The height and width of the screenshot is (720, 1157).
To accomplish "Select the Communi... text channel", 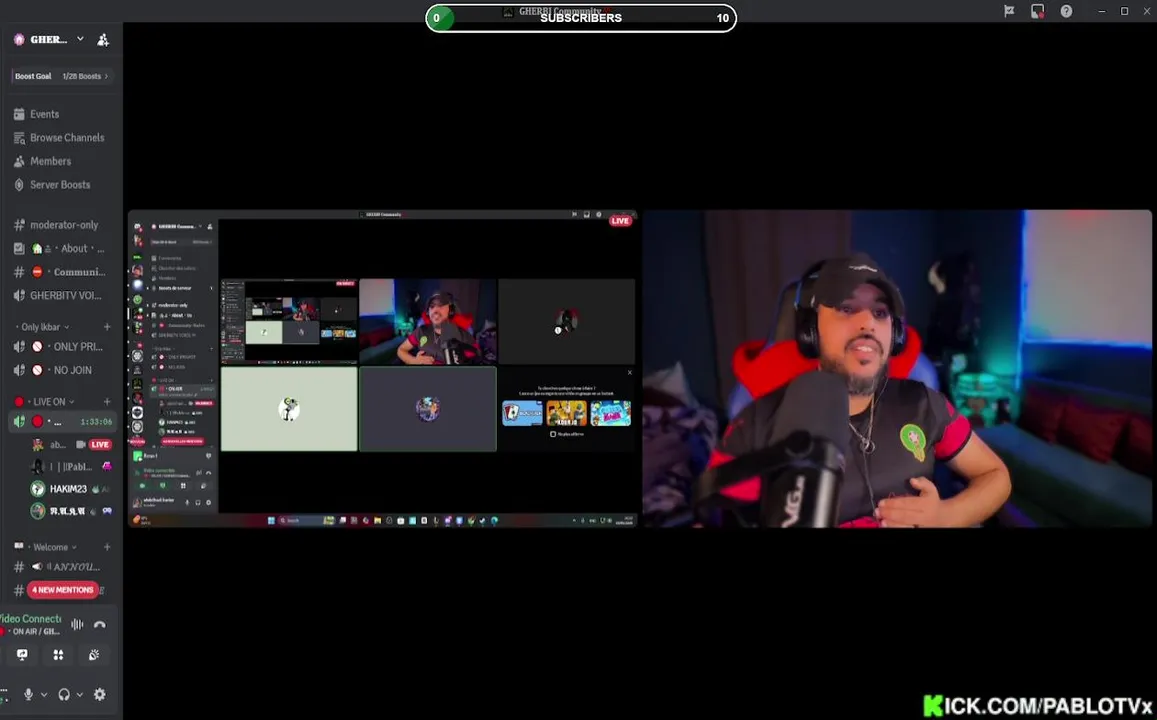I will pyautogui.click(x=63, y=272).
